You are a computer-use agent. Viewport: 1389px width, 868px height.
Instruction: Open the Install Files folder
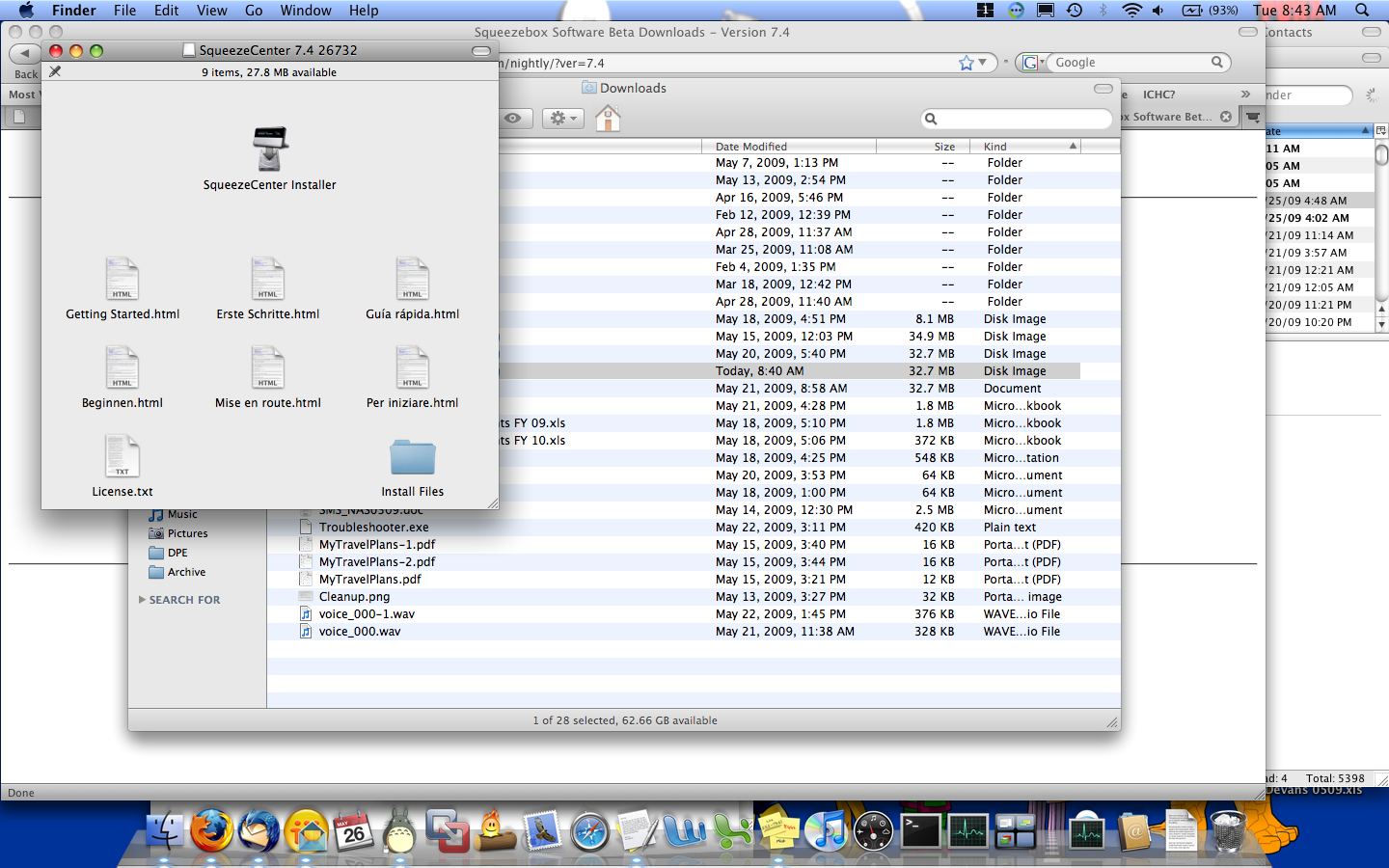[412, 458]
